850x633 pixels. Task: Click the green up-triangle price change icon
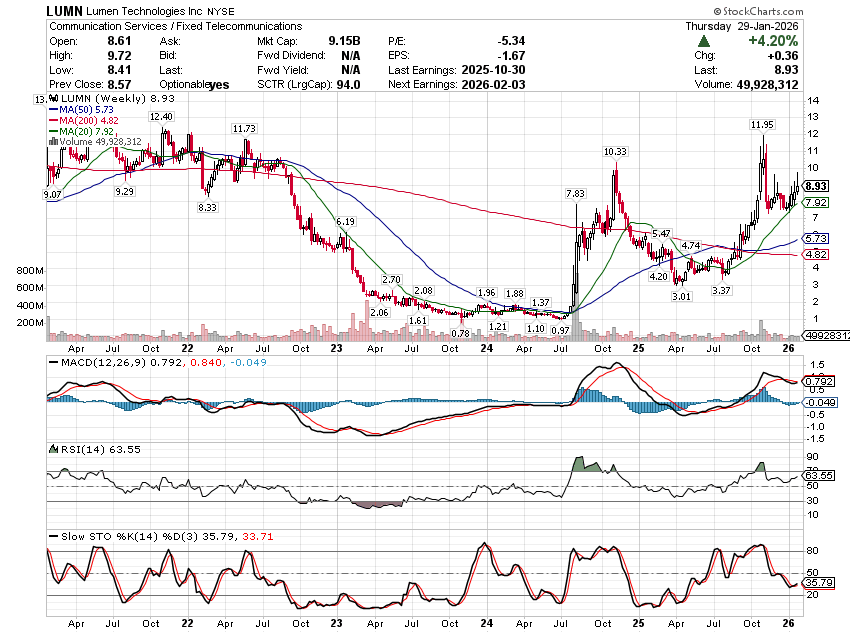(x=704, y=41)
